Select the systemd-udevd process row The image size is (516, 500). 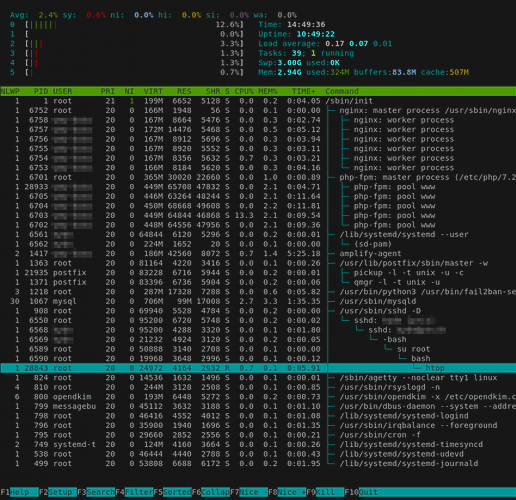(x=258, y=454)
